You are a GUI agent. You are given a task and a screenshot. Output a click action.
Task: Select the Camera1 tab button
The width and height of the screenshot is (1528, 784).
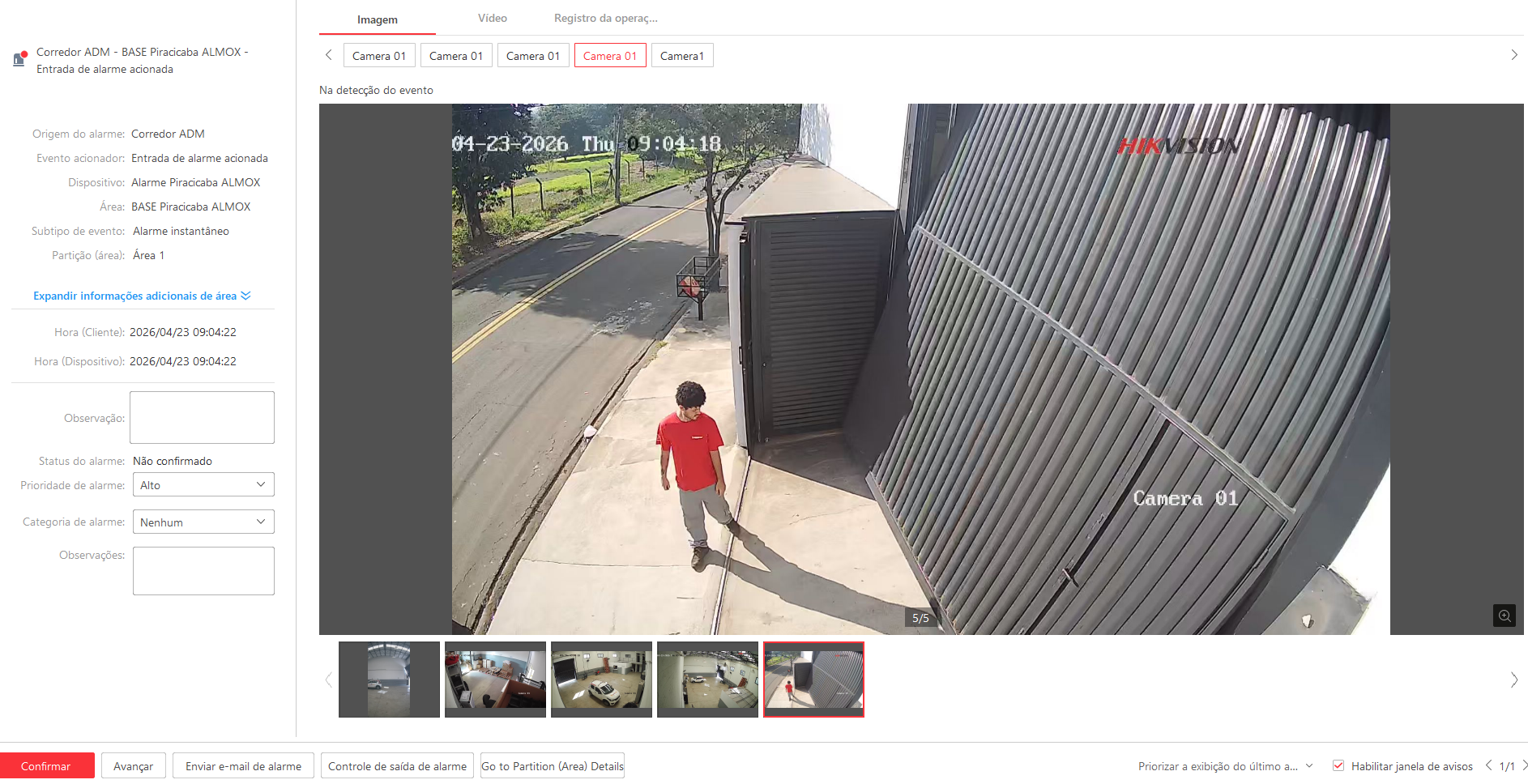(x=681, y=56)
